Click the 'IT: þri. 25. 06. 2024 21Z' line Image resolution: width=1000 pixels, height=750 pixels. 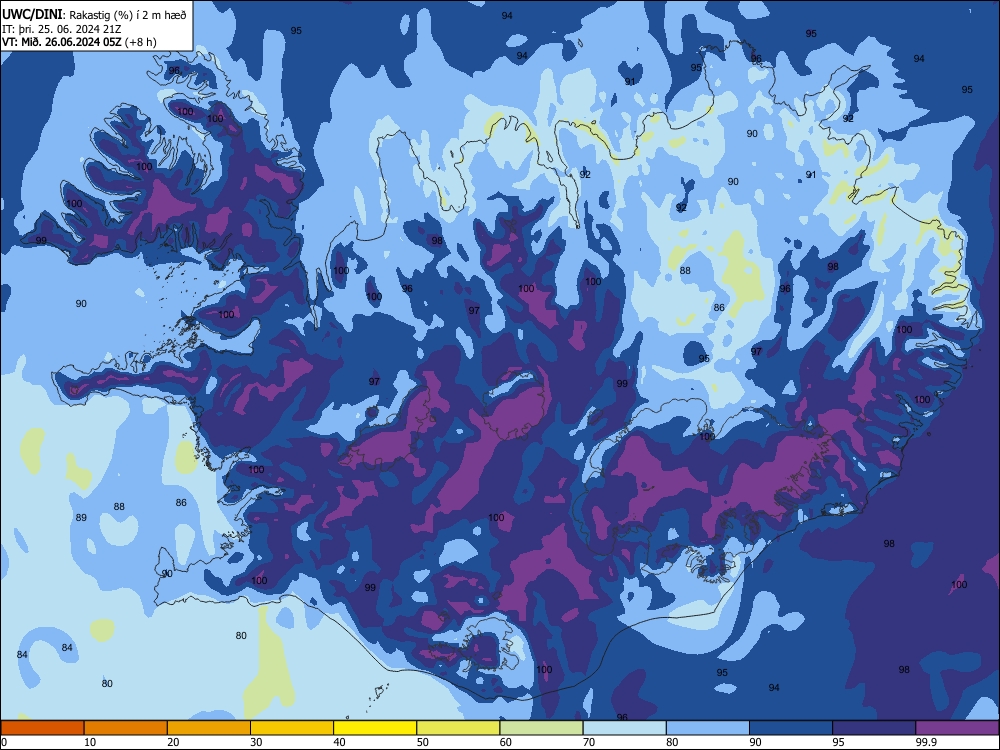coord(61,29)
